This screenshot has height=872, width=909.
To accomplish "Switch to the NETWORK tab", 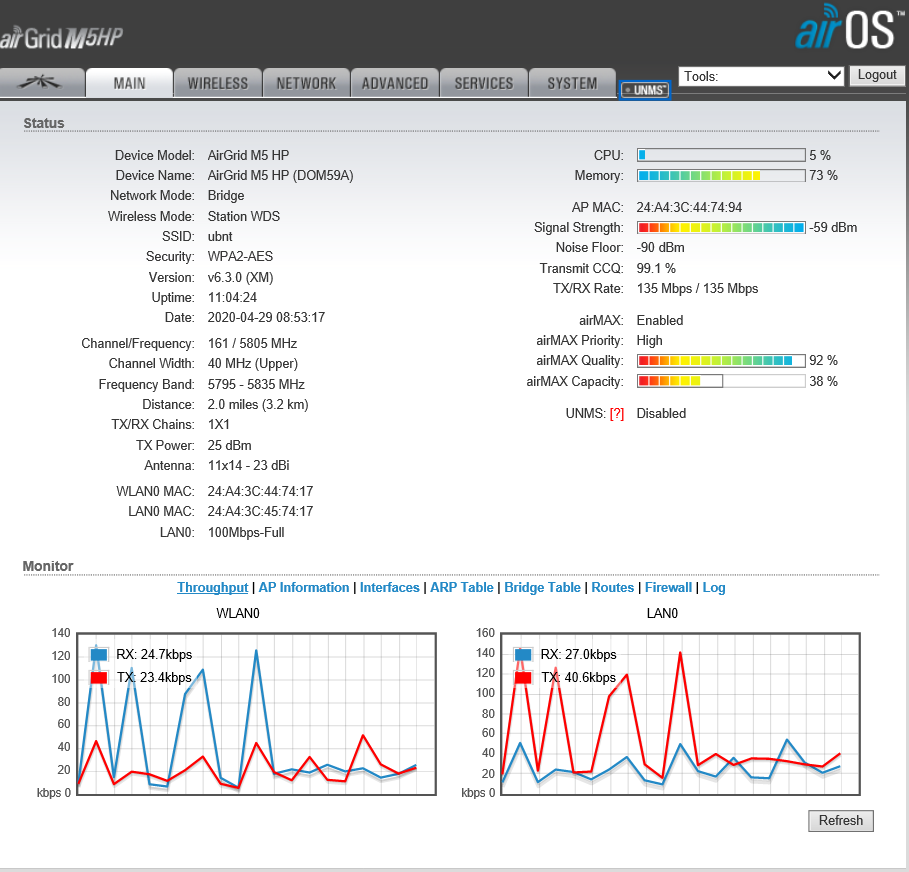I will (x=306, y=83).
